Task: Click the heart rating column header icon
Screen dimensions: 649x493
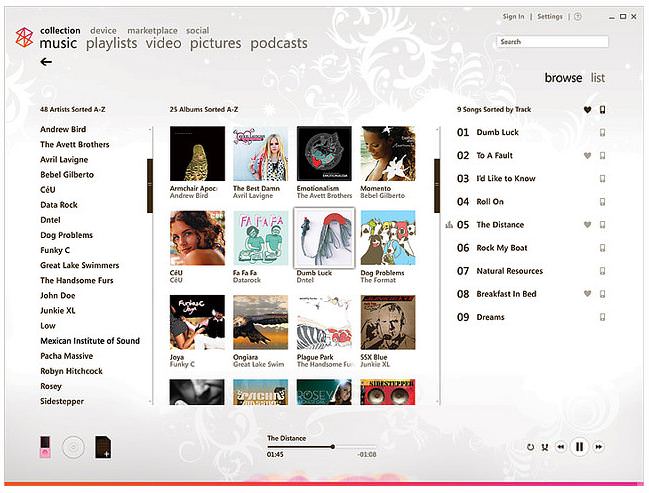Action: tap(587, 110)
